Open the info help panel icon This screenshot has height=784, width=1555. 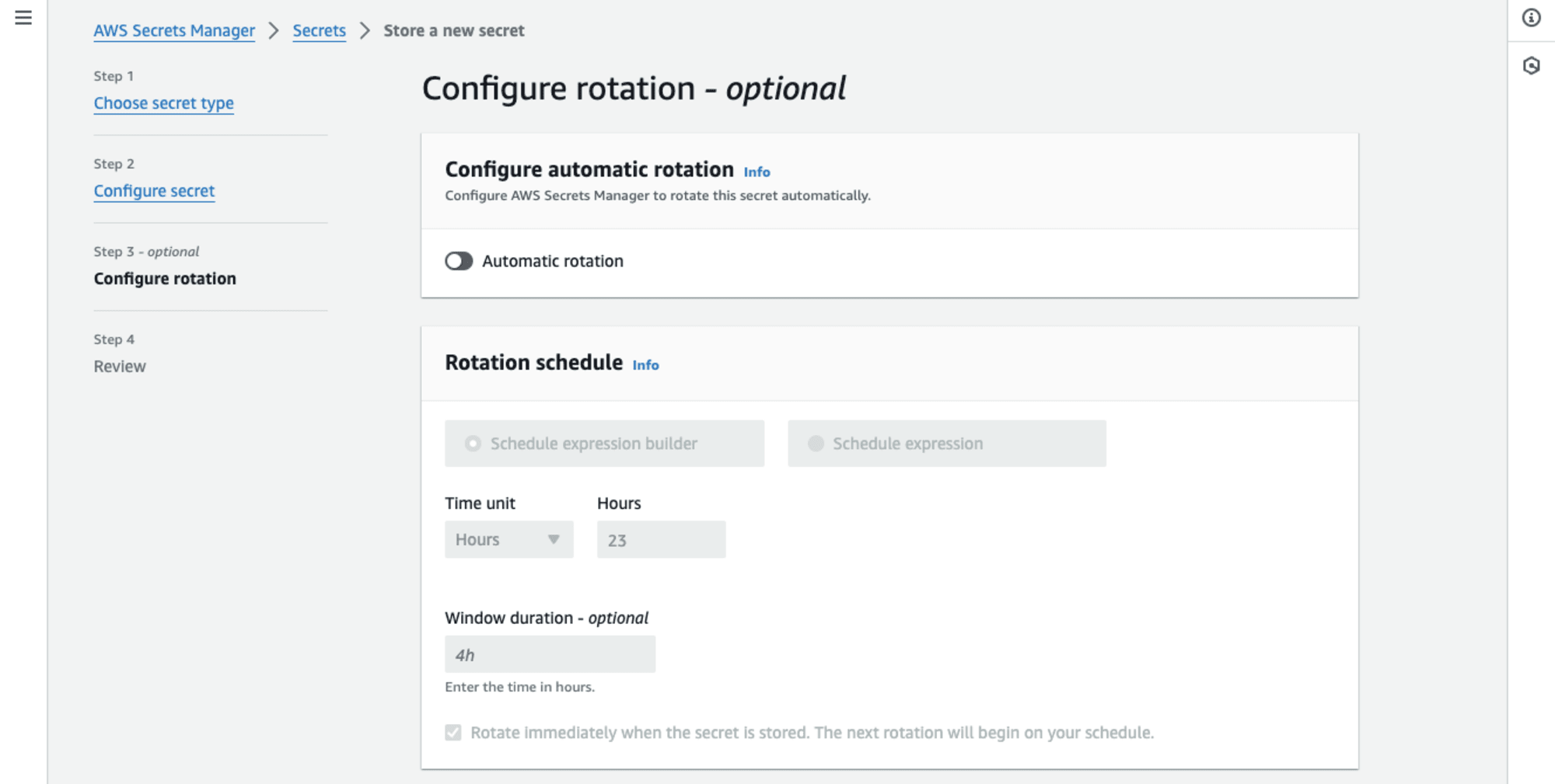point(1531,17)
